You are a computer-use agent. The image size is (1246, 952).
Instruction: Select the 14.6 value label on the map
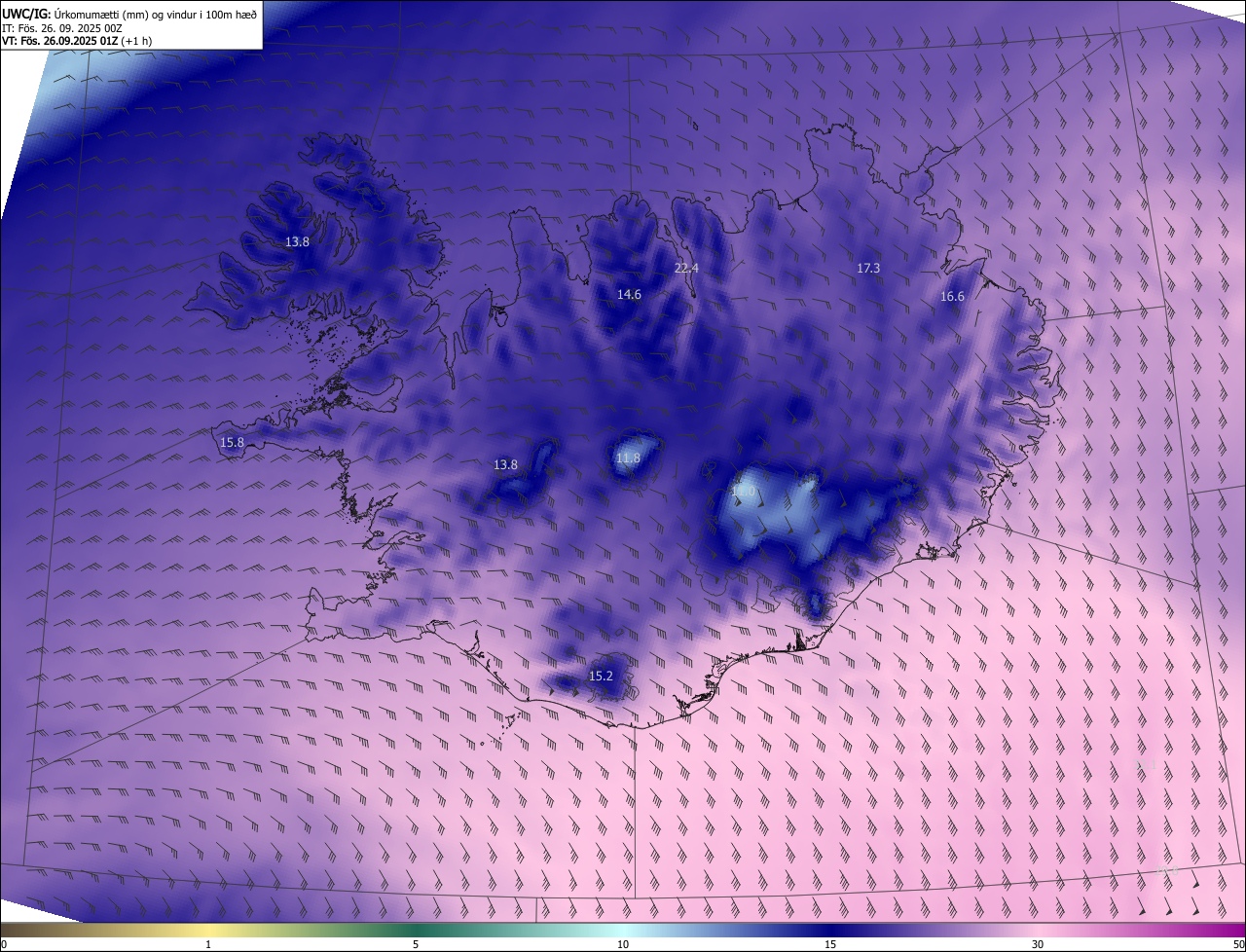[629, 294]
